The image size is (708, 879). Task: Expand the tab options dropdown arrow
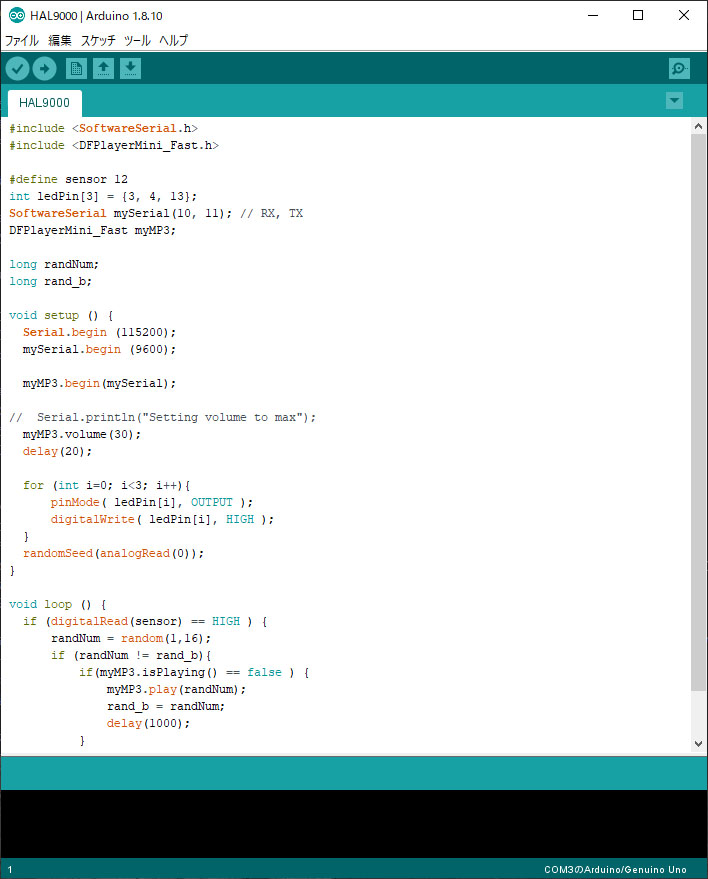coord(674,101)
